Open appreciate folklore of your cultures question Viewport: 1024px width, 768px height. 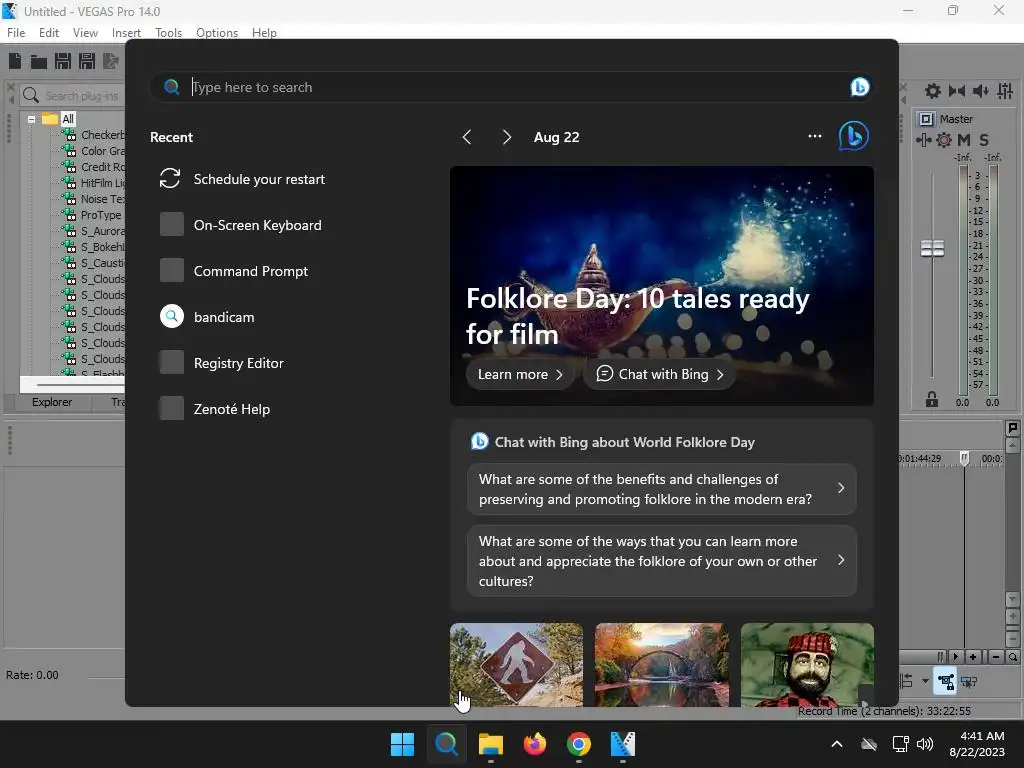[662, 561]
